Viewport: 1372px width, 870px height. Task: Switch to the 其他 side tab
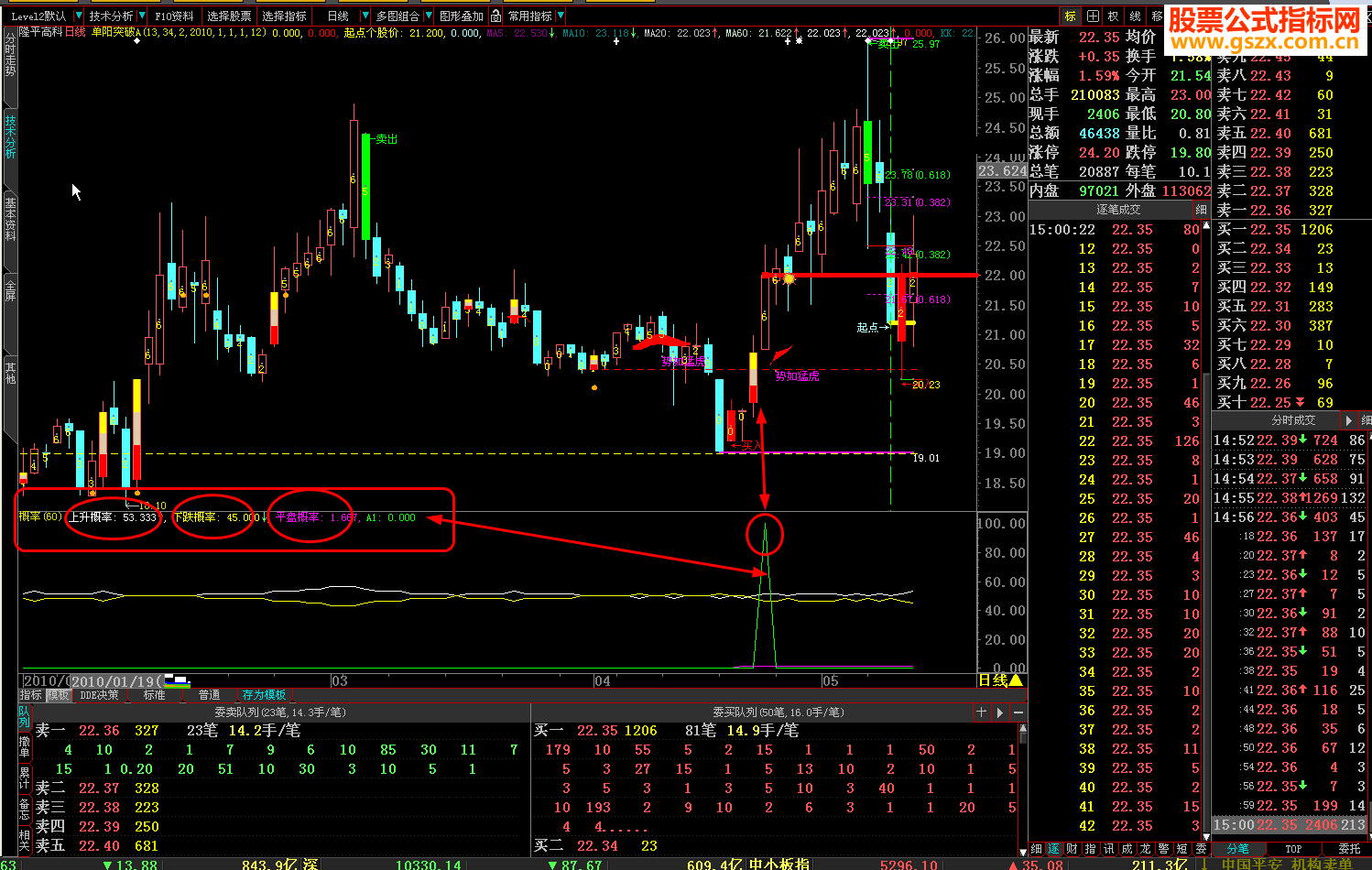click(10, 373)
